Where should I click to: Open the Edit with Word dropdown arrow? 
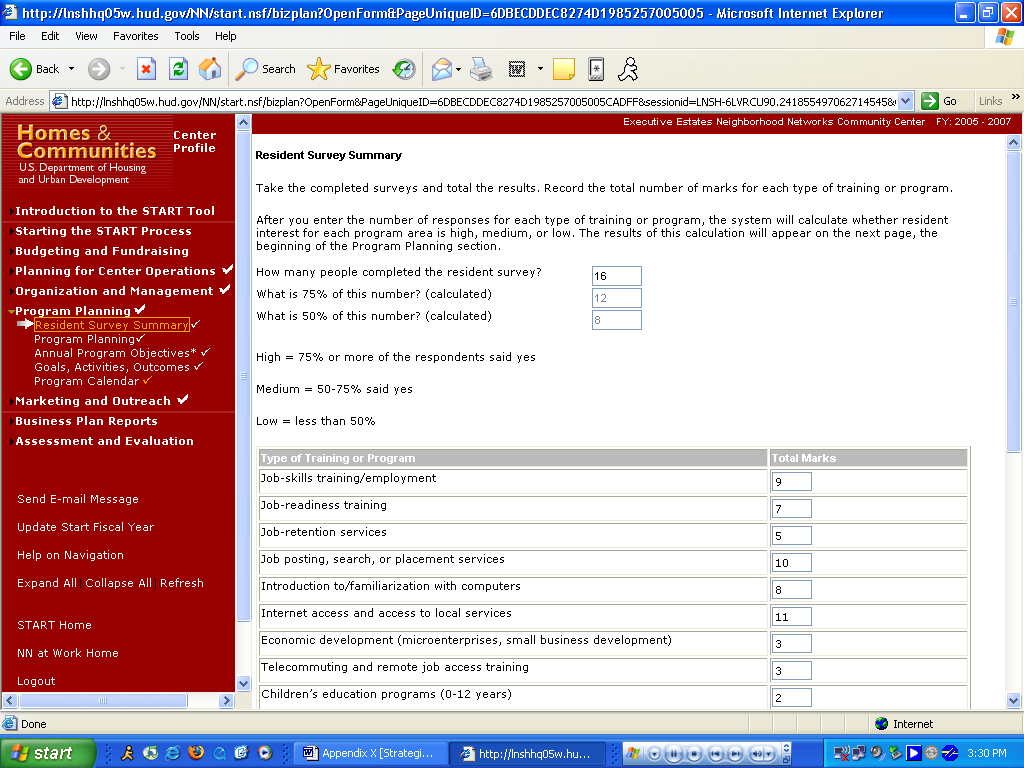pos(540,69)
